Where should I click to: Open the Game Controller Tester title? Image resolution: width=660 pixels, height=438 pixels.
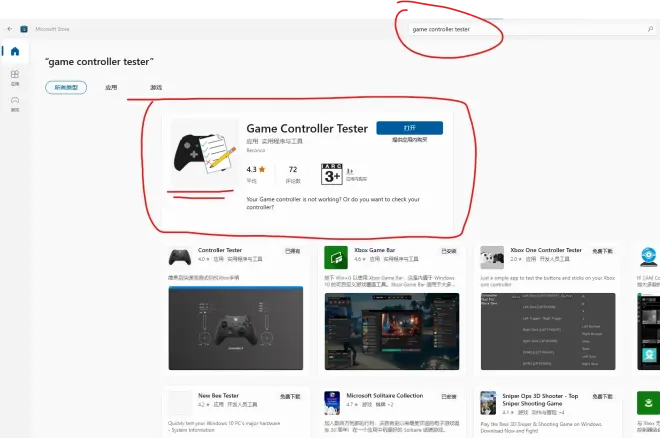tap(307, 128)
